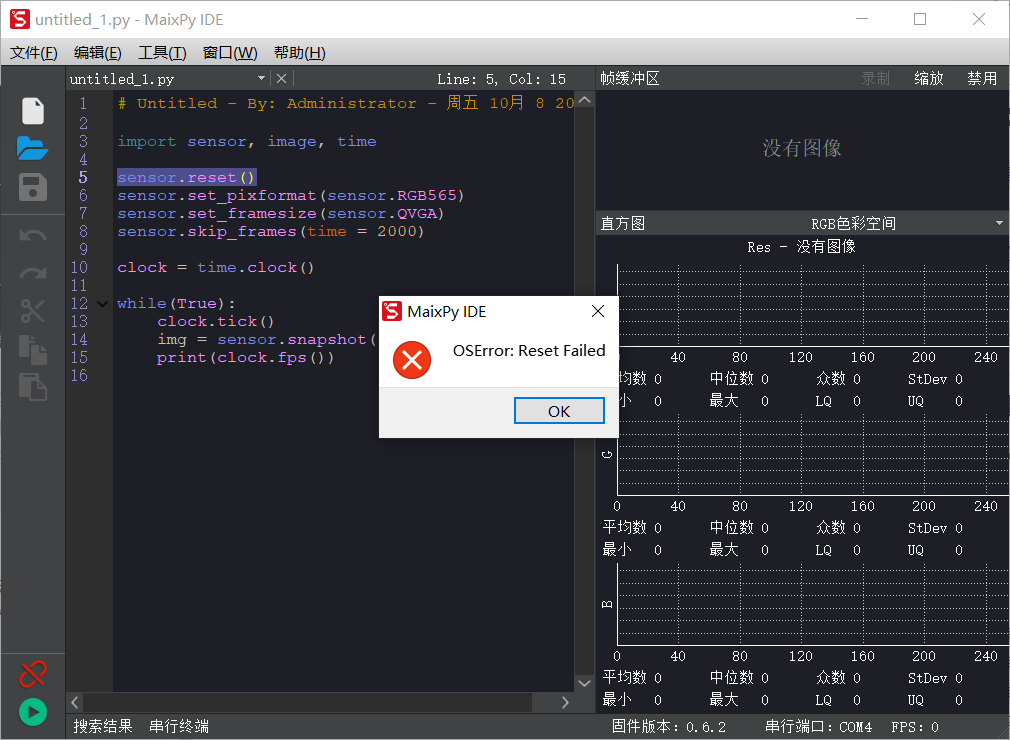Run the script with the green play button
Screen dimensions: 1010x740
point(31,712)
